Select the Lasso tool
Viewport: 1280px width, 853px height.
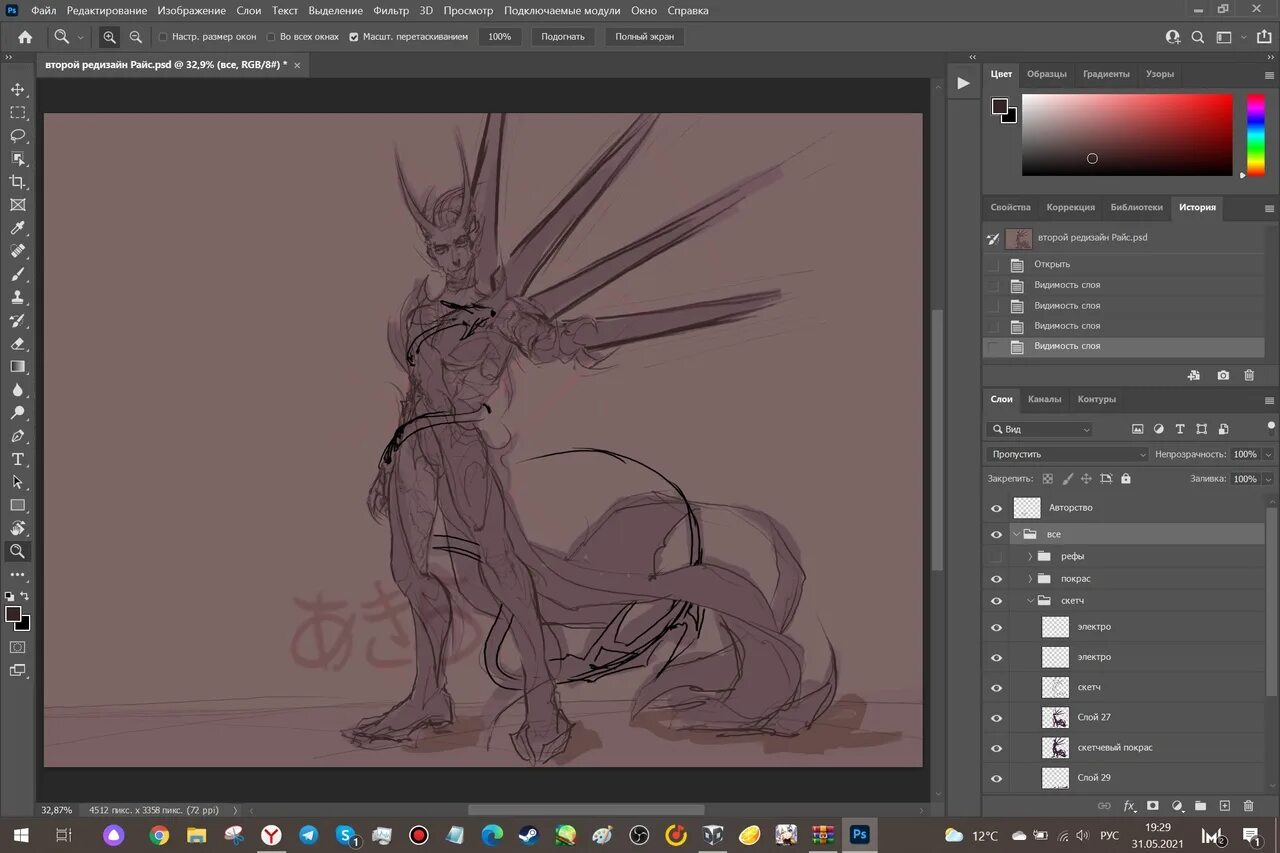click(18, 136)
